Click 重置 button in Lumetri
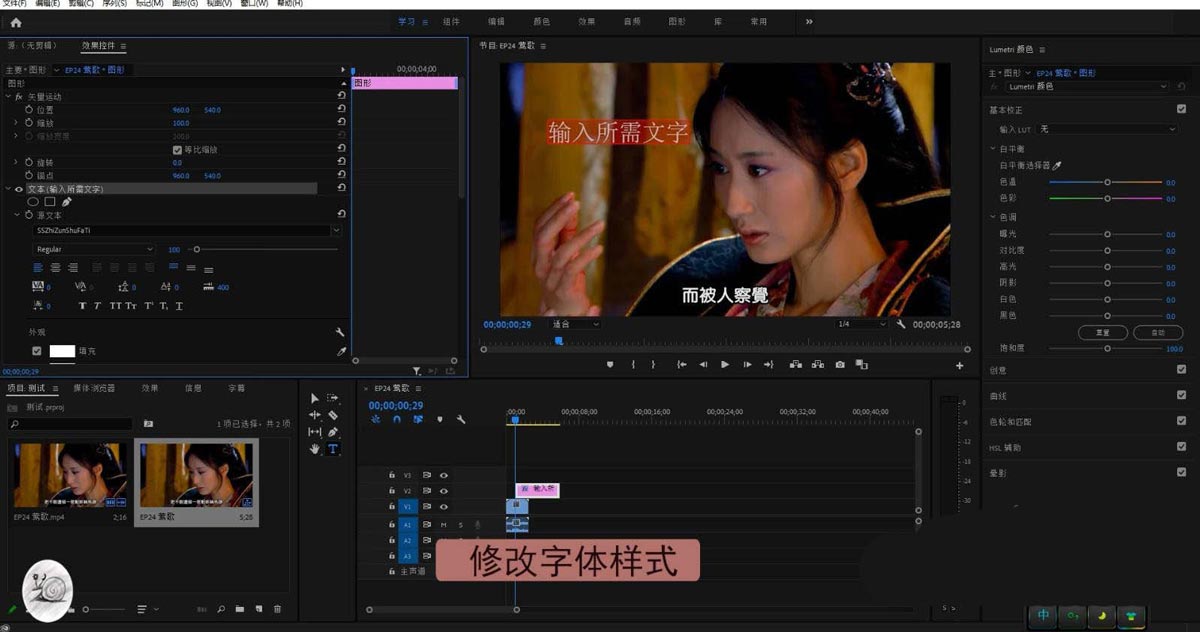This screenshot has height=632, width=1200. [x=1103, y=332]
